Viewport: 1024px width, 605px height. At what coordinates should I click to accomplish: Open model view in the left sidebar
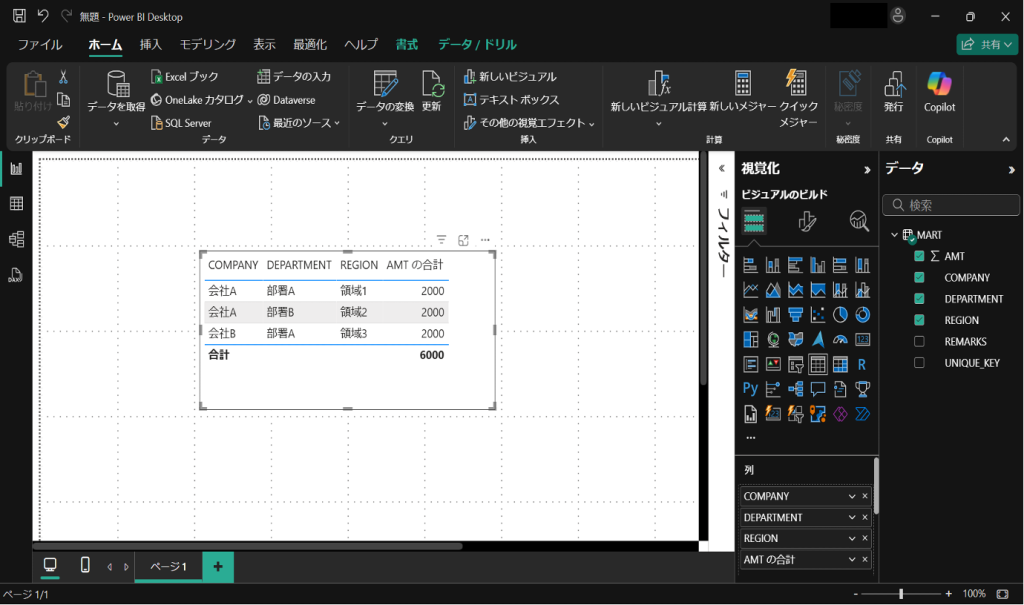(16, 239)
